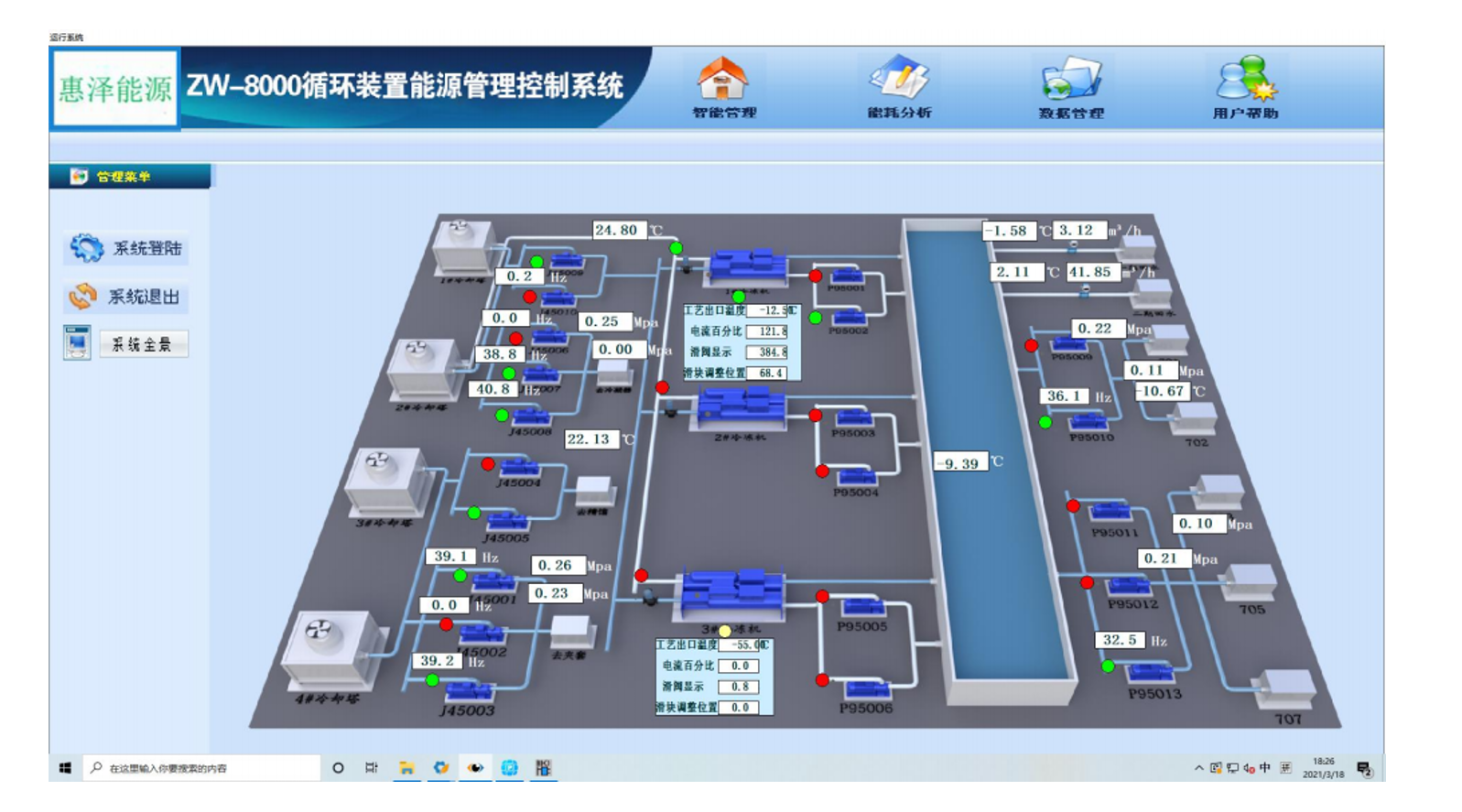Toggle the green status light beside P95013
Viewport: 1462px width, 812px height.
pyautogui.click(x=1108, y=666)
